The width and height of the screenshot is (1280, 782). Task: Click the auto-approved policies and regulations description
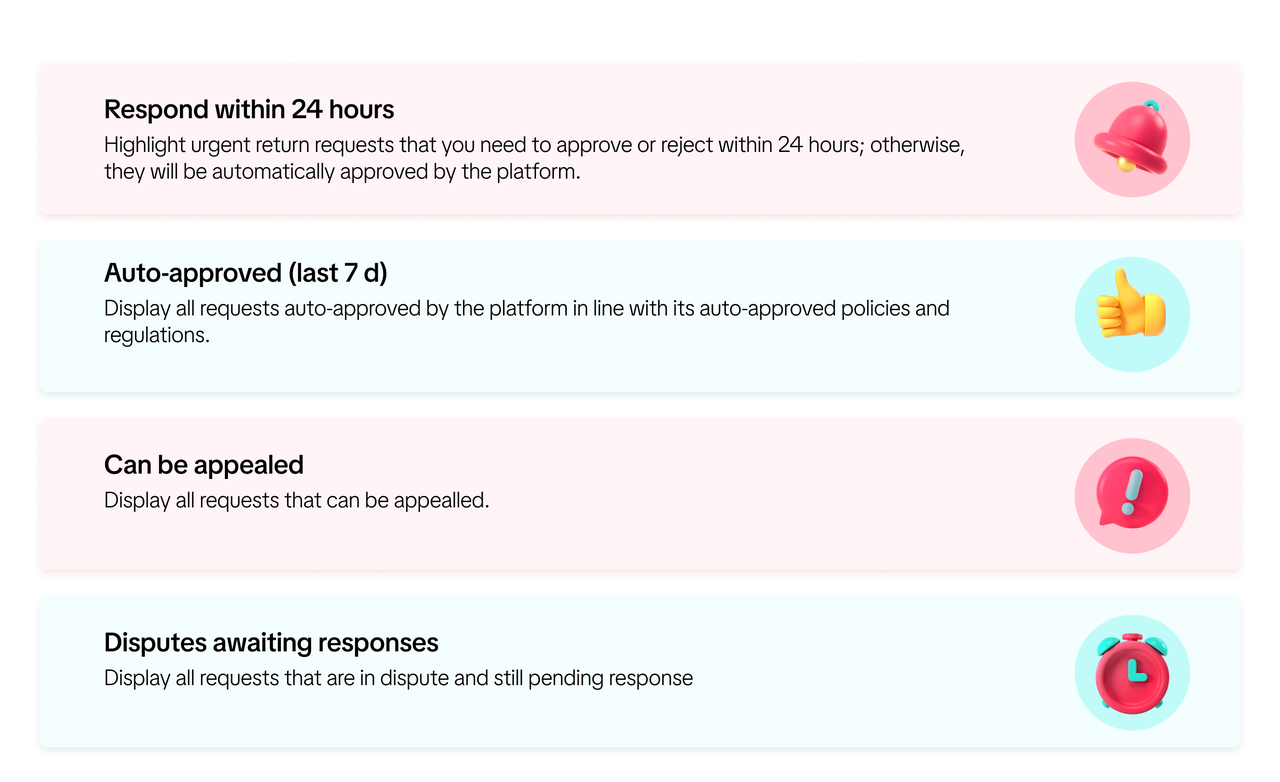click(527, 322)
